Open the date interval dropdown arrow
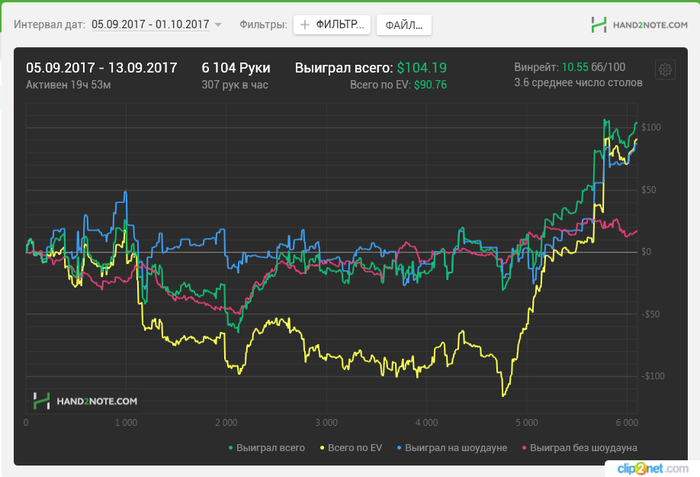This screenshot has width=700, height=477. pos(218,25)
